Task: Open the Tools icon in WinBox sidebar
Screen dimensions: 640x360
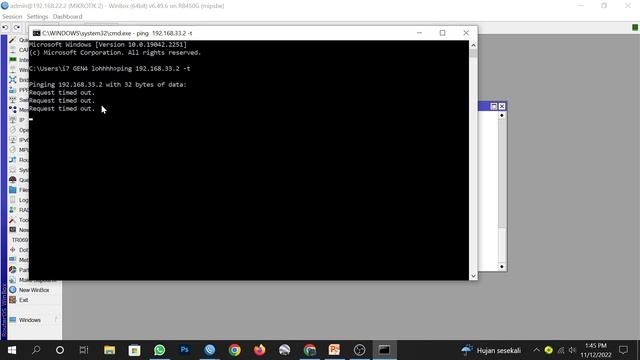Action: [x=13, y=220]
